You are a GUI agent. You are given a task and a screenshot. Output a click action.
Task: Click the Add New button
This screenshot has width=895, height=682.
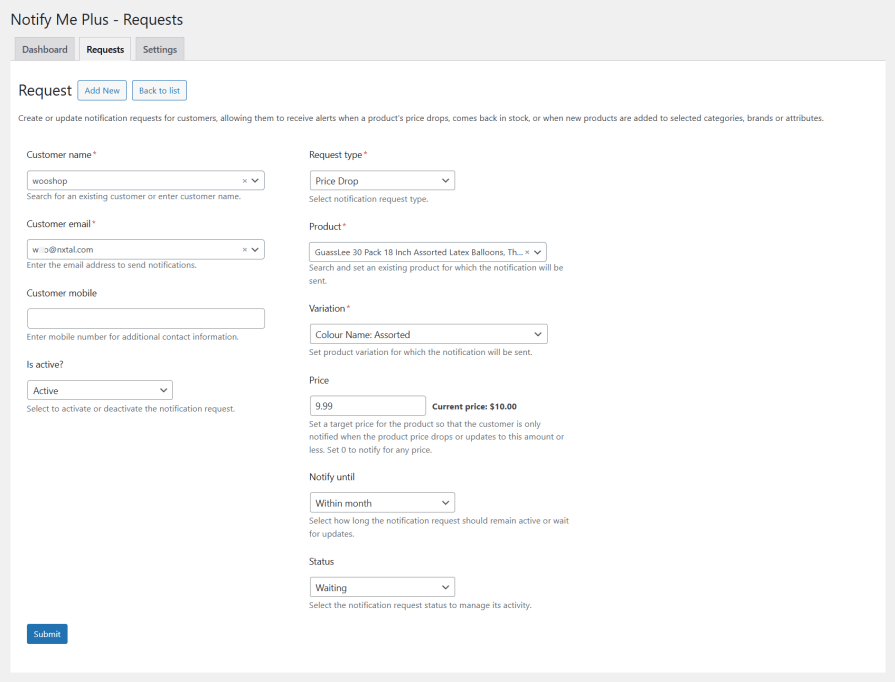(x=102, y=91)
